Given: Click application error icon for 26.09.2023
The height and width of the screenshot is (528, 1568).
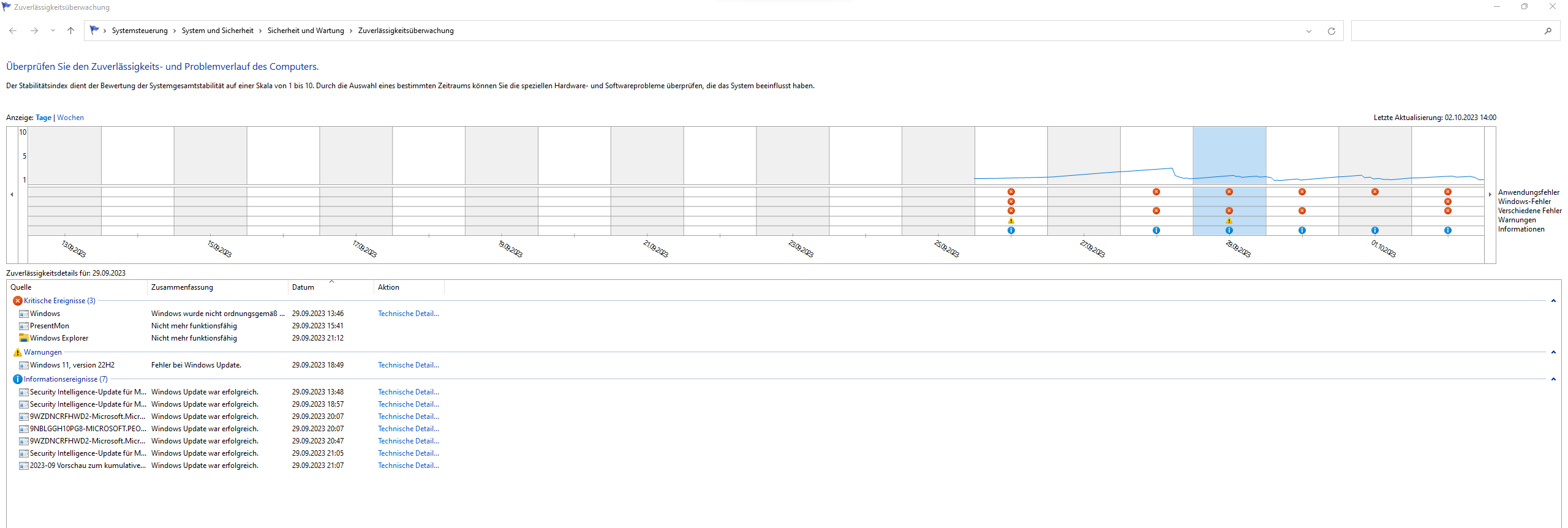Looking at the screenshot, I should pyautogui.click(x=1011, y=192).
